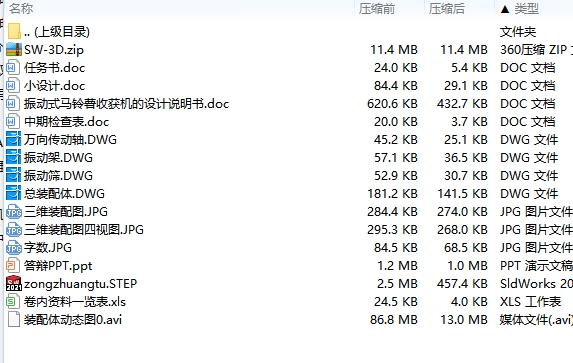Click the 任务书.doc document icon
This screenshot has width=573, height=363.
tap(12, 67)
